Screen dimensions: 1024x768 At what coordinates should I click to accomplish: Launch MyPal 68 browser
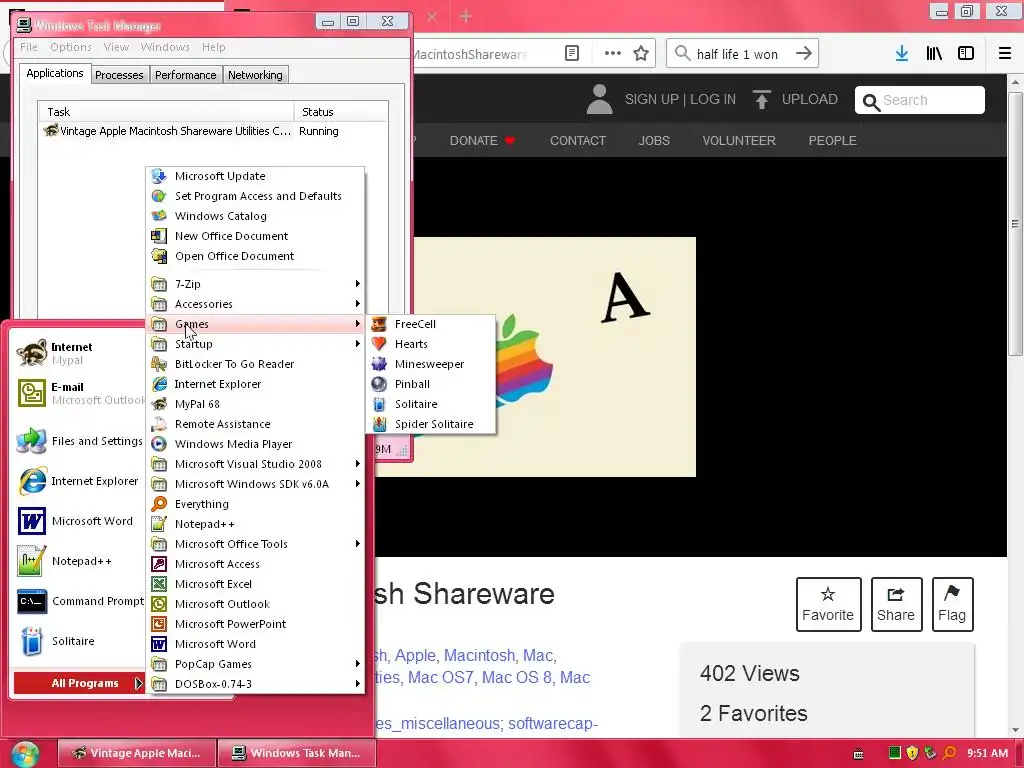(x=255, y=404)
